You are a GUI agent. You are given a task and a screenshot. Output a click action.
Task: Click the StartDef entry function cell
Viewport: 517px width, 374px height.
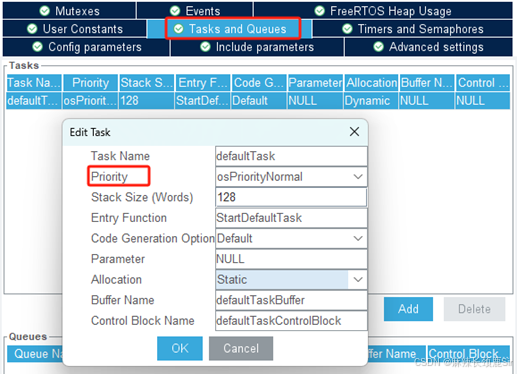tap(203, 101)
